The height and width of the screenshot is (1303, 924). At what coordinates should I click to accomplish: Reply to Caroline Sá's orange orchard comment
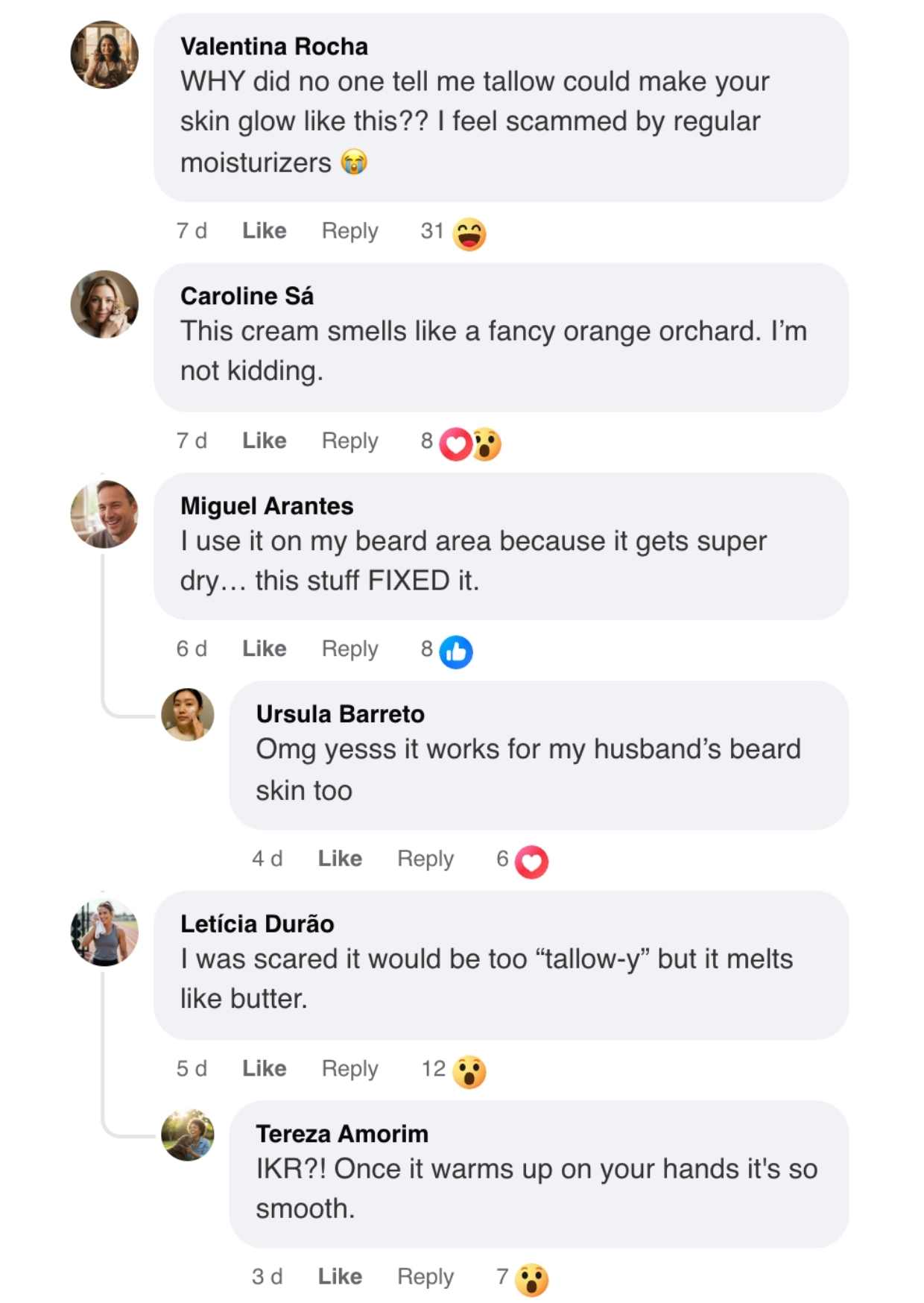349,441
